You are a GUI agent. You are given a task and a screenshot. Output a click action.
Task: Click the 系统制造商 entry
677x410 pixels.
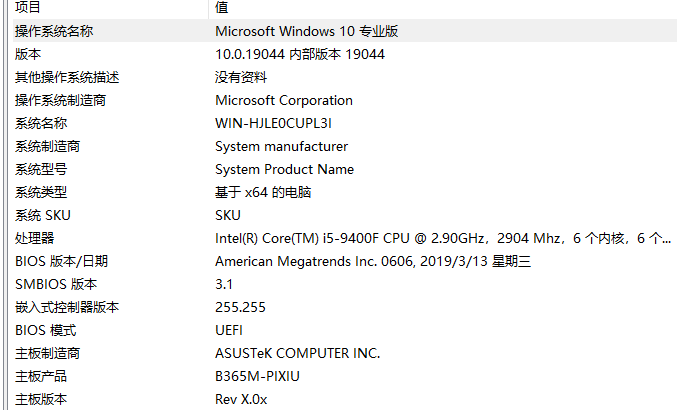click(x=47, y=146)
